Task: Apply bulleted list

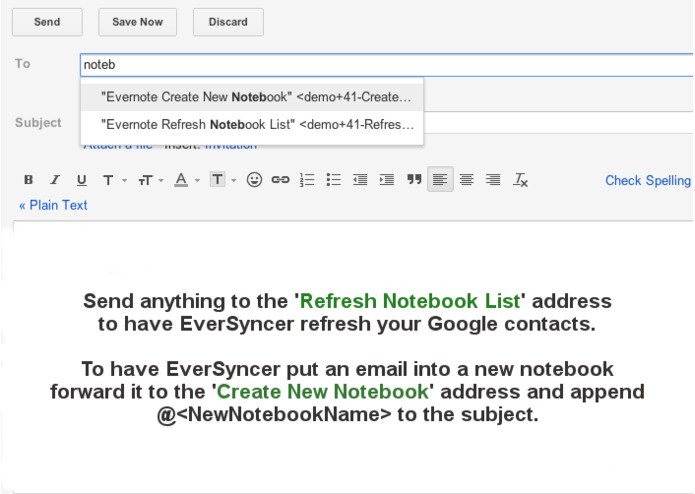Action: coord(333,179)
